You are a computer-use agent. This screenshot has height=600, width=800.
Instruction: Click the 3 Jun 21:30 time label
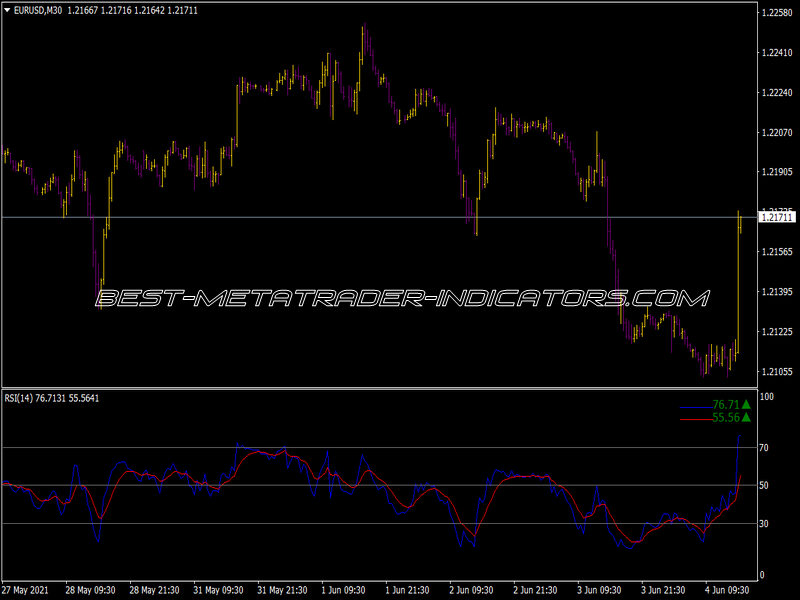pos(663,590)
